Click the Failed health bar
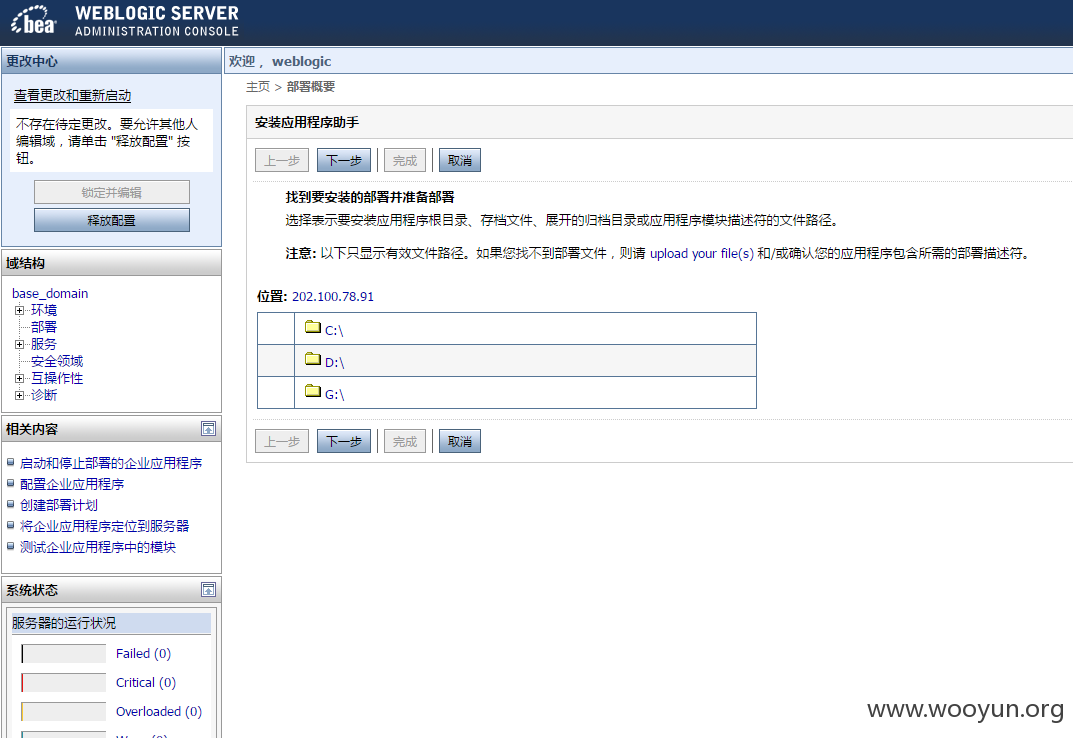The height and width of the screenshot is (738, 1073). [x=64, y=654]
